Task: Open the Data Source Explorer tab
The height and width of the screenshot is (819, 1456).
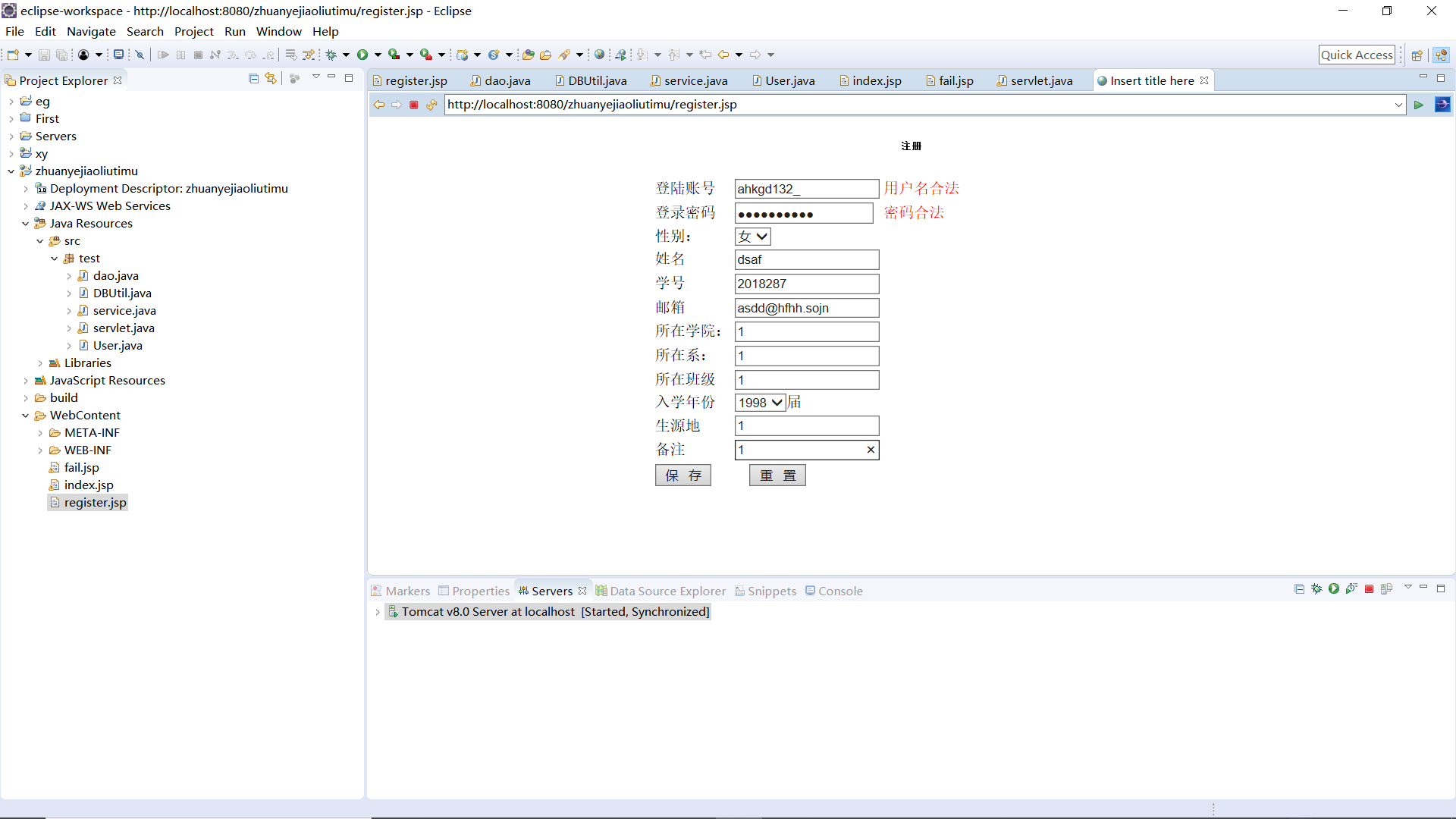Action: tap(661, 591)
